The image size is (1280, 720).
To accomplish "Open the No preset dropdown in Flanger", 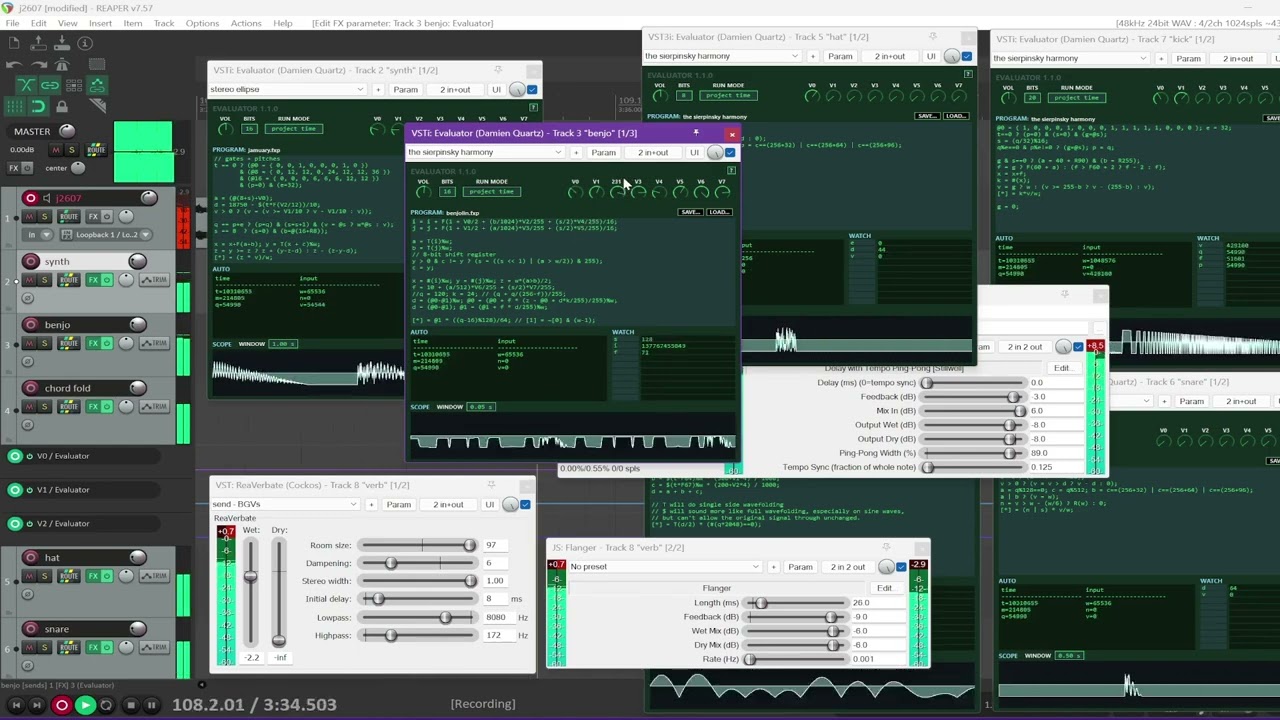I will [664, 567].
